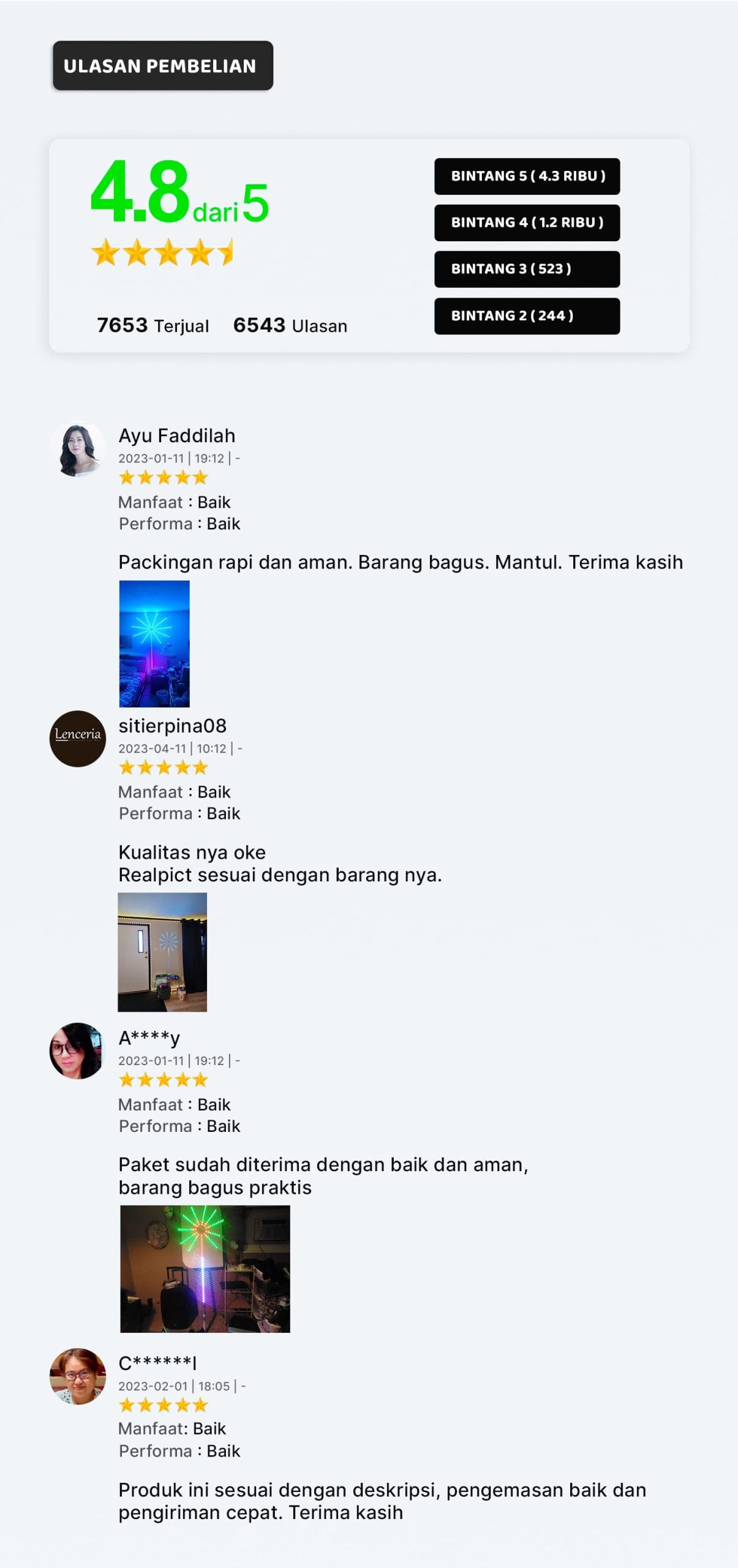Open the BINTANG 2 (244) filter

click(527, 316)
